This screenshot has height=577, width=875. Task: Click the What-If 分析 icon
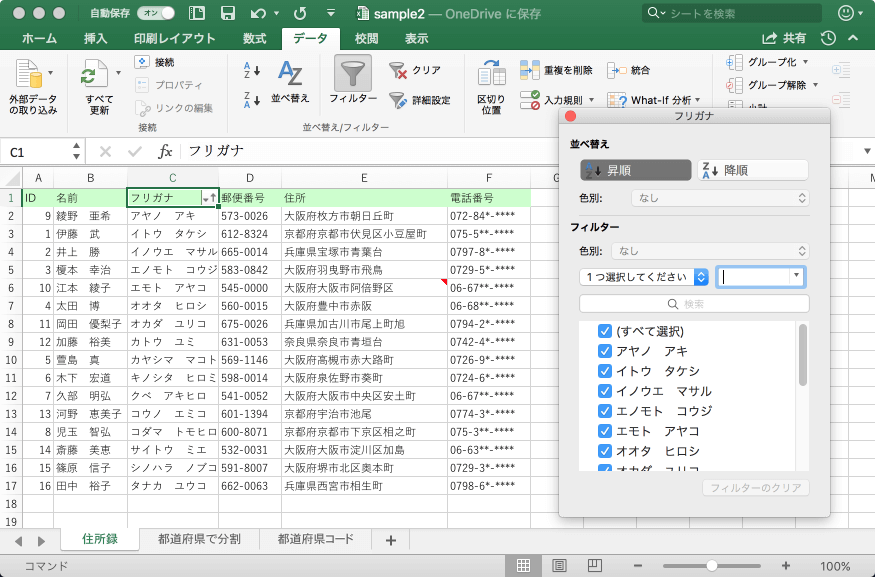617,100
